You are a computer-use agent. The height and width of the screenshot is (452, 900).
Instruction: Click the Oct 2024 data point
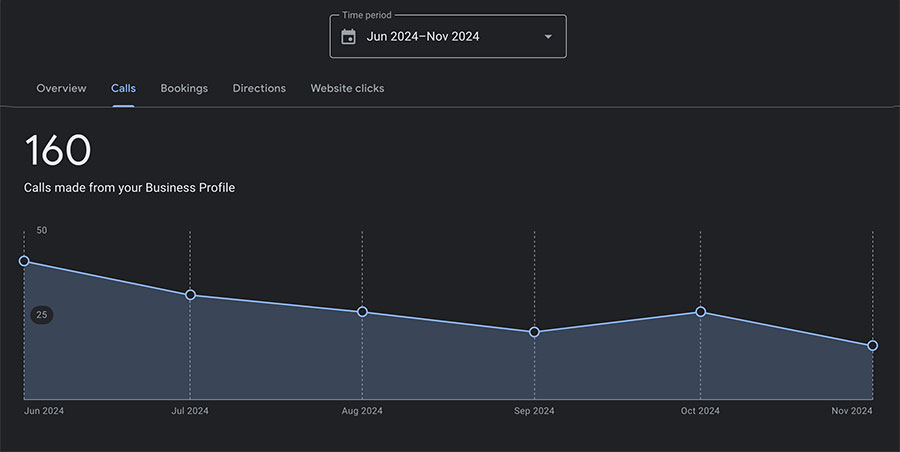[700, 312]
